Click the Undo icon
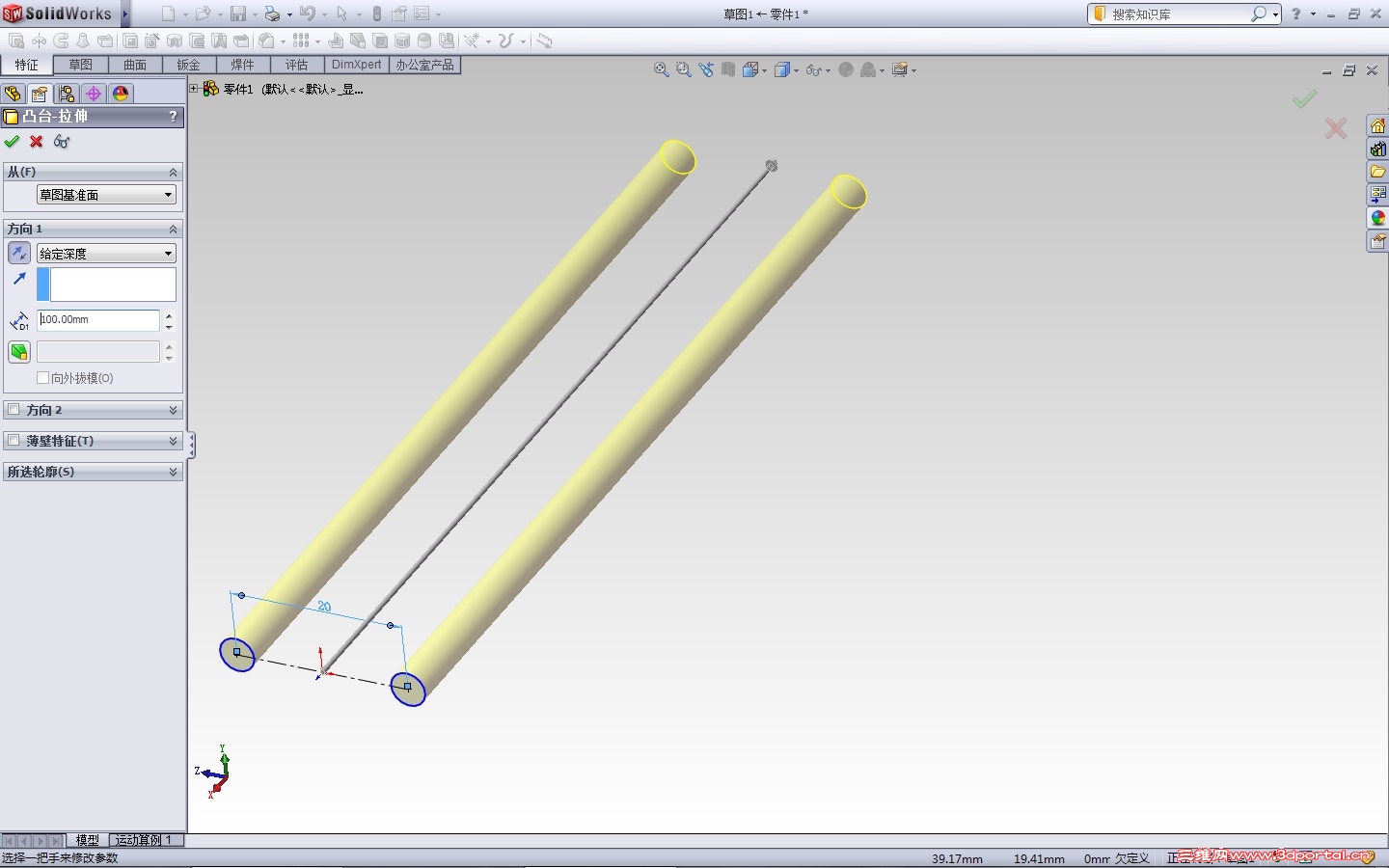The height and width of the screenshot is (868, 1389). (307, 14)
